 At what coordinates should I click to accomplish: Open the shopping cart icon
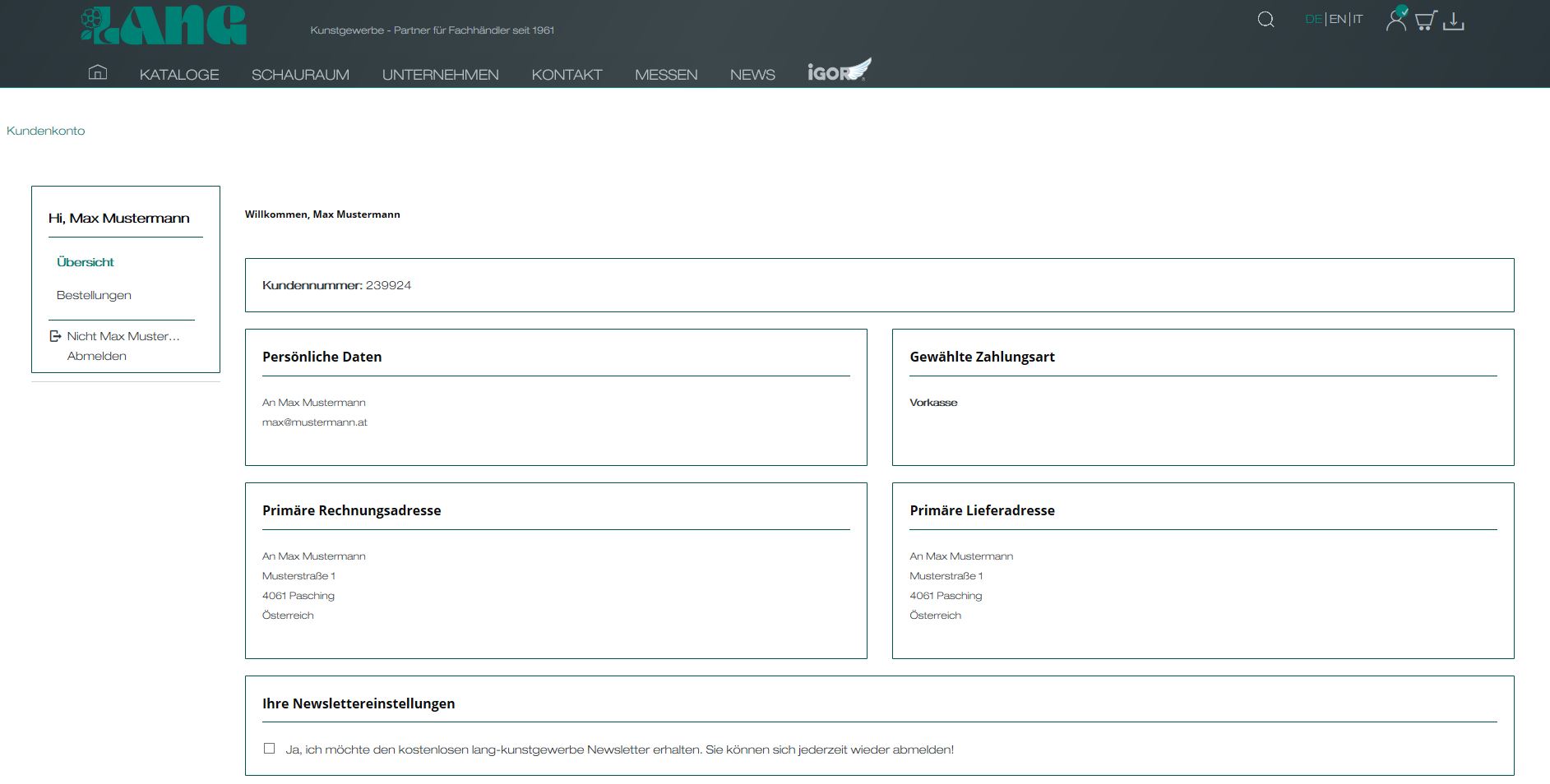[x=1425, y=21]
